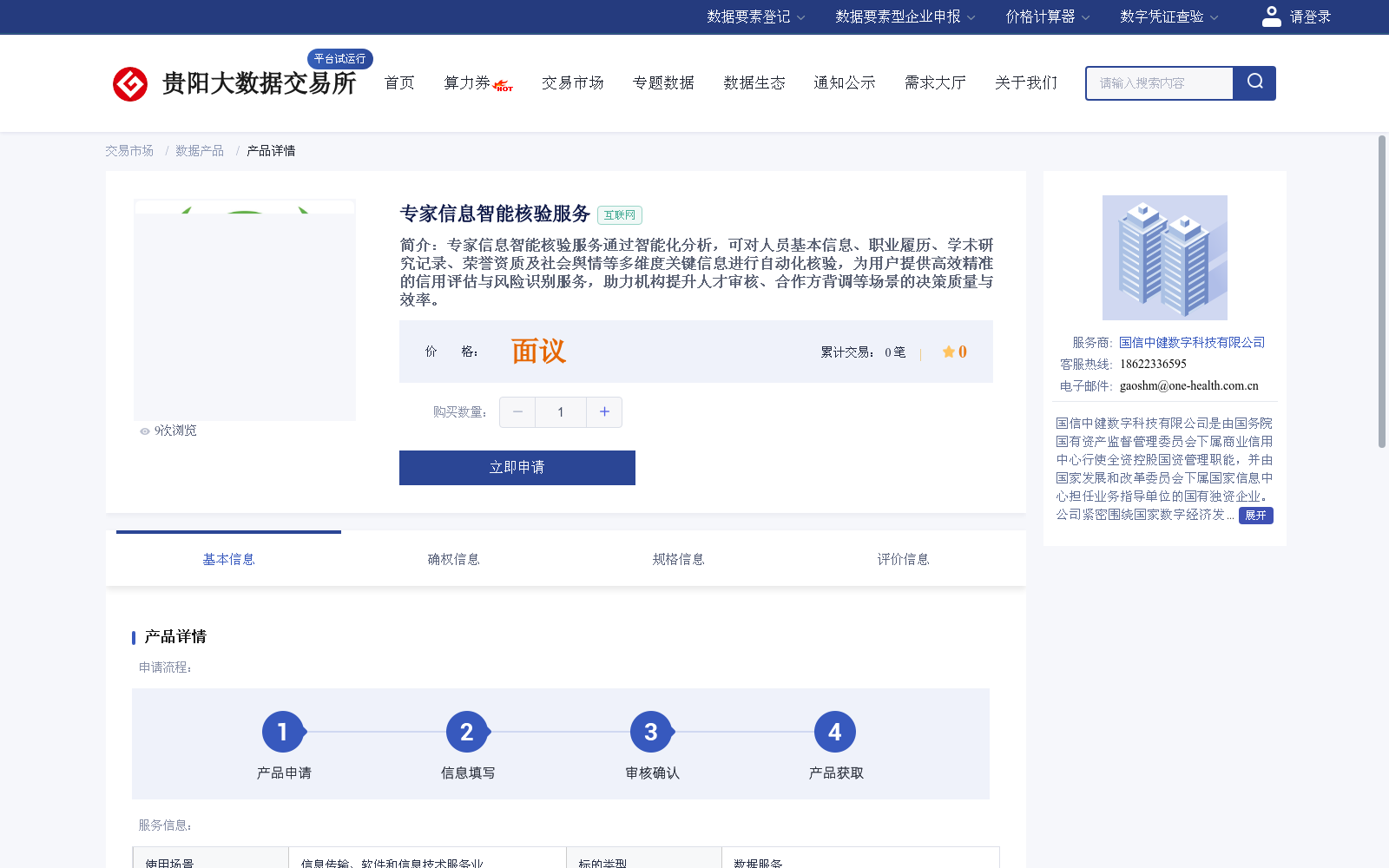Click the 平台试运行 badge
Image resolution: width=1389 pixels, height=868 pixels.
(340, 59)
